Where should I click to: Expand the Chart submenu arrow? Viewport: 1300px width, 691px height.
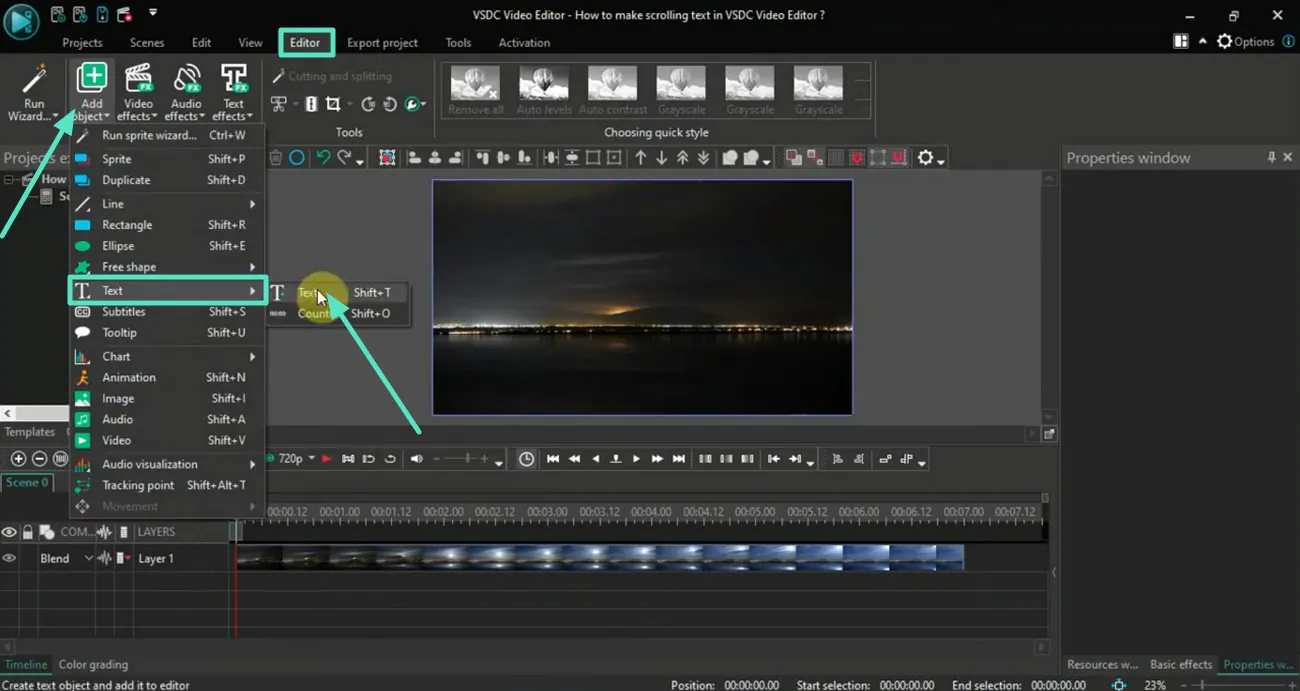click(x=252, y=357)
